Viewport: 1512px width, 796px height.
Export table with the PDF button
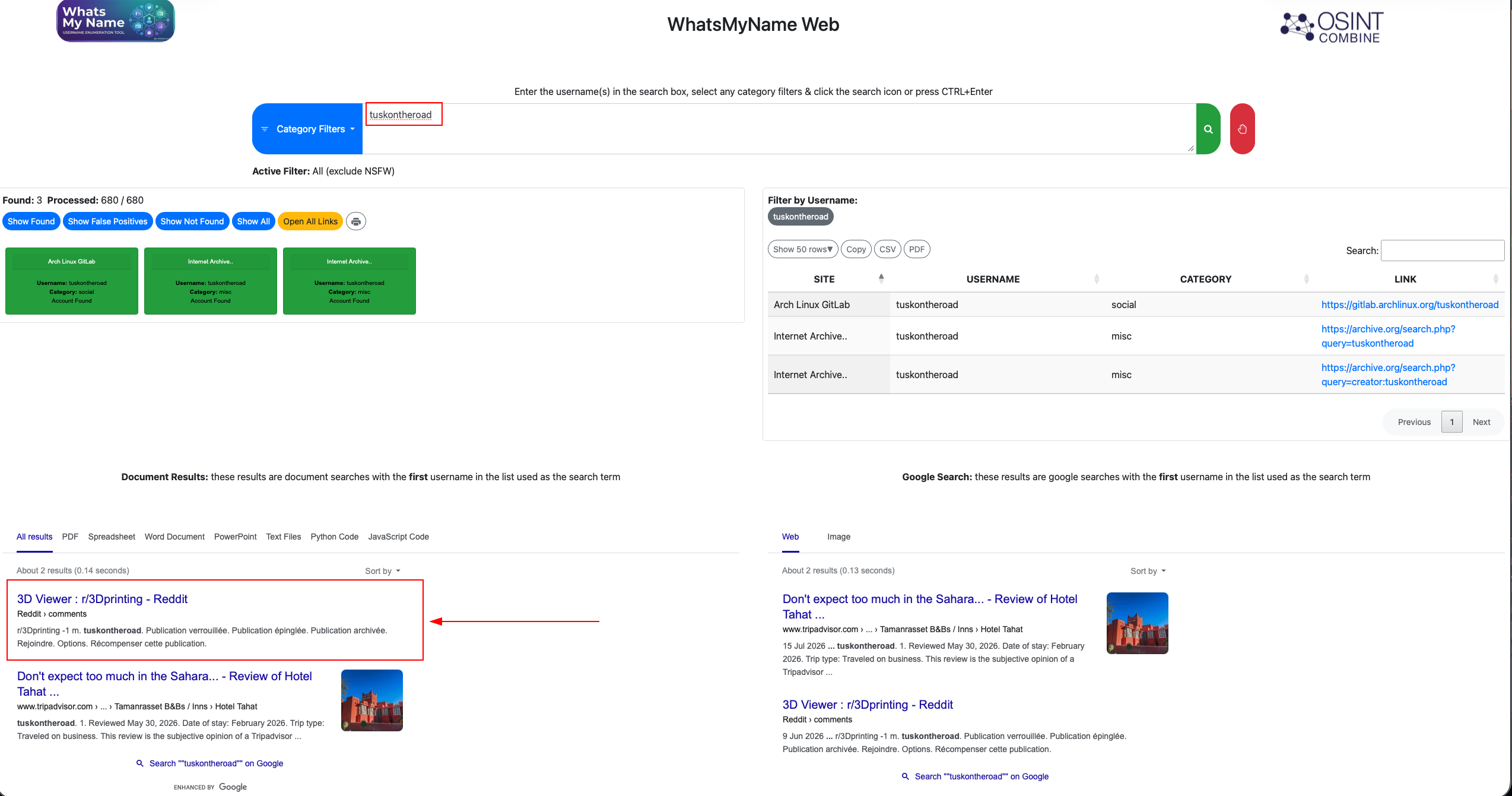point(917,249)
